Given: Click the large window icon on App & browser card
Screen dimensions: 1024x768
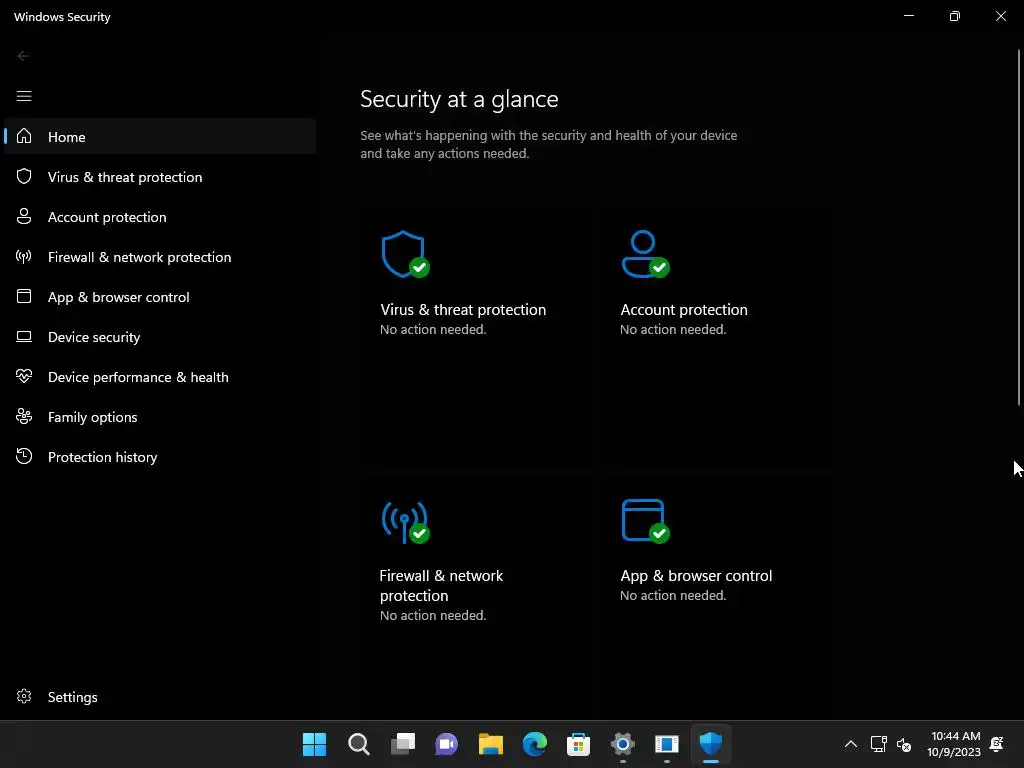Looking at the screenshot, I should [x=645, y=520].
